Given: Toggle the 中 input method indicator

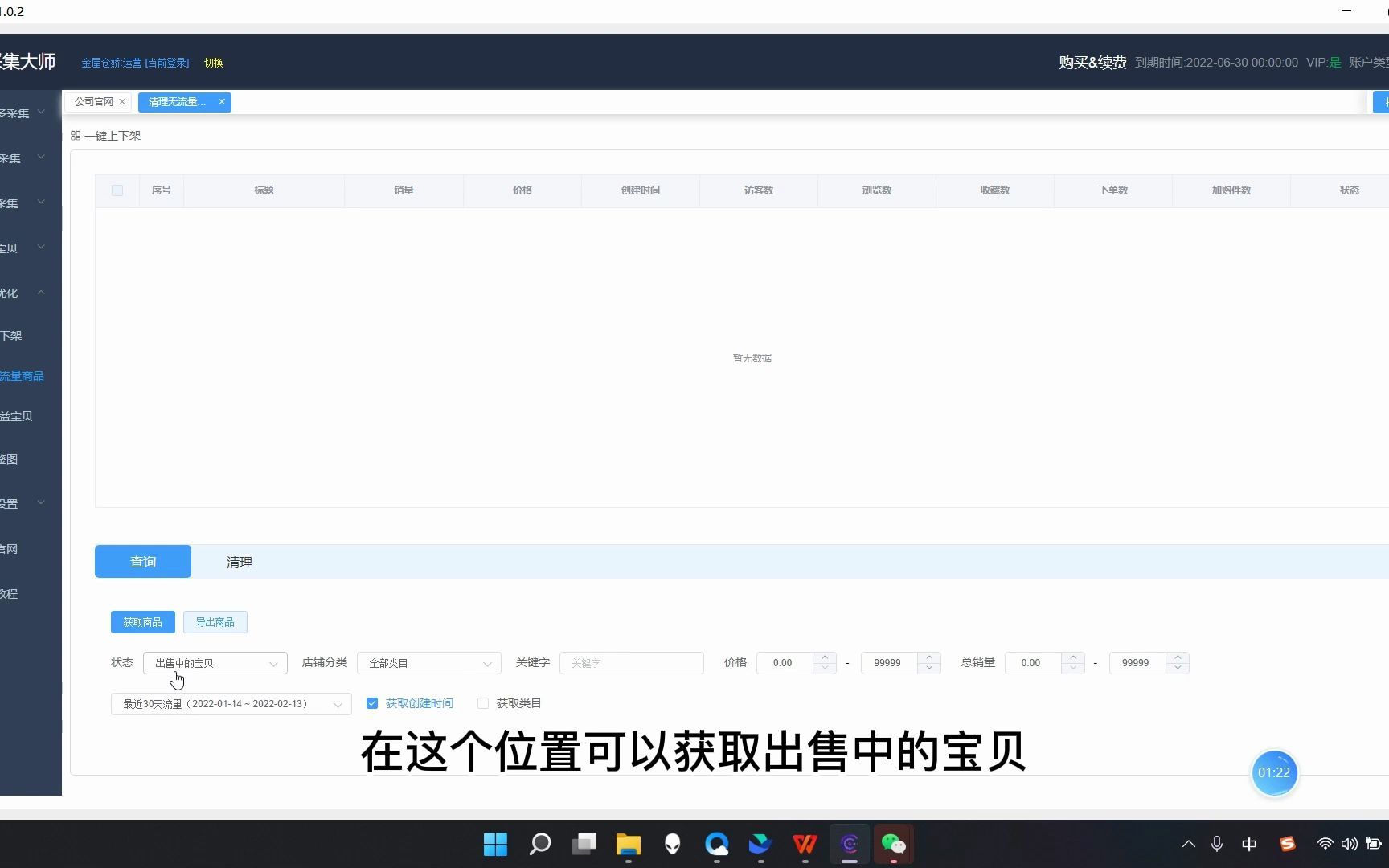Looking at the screenshot, I should pos(1249,844).
